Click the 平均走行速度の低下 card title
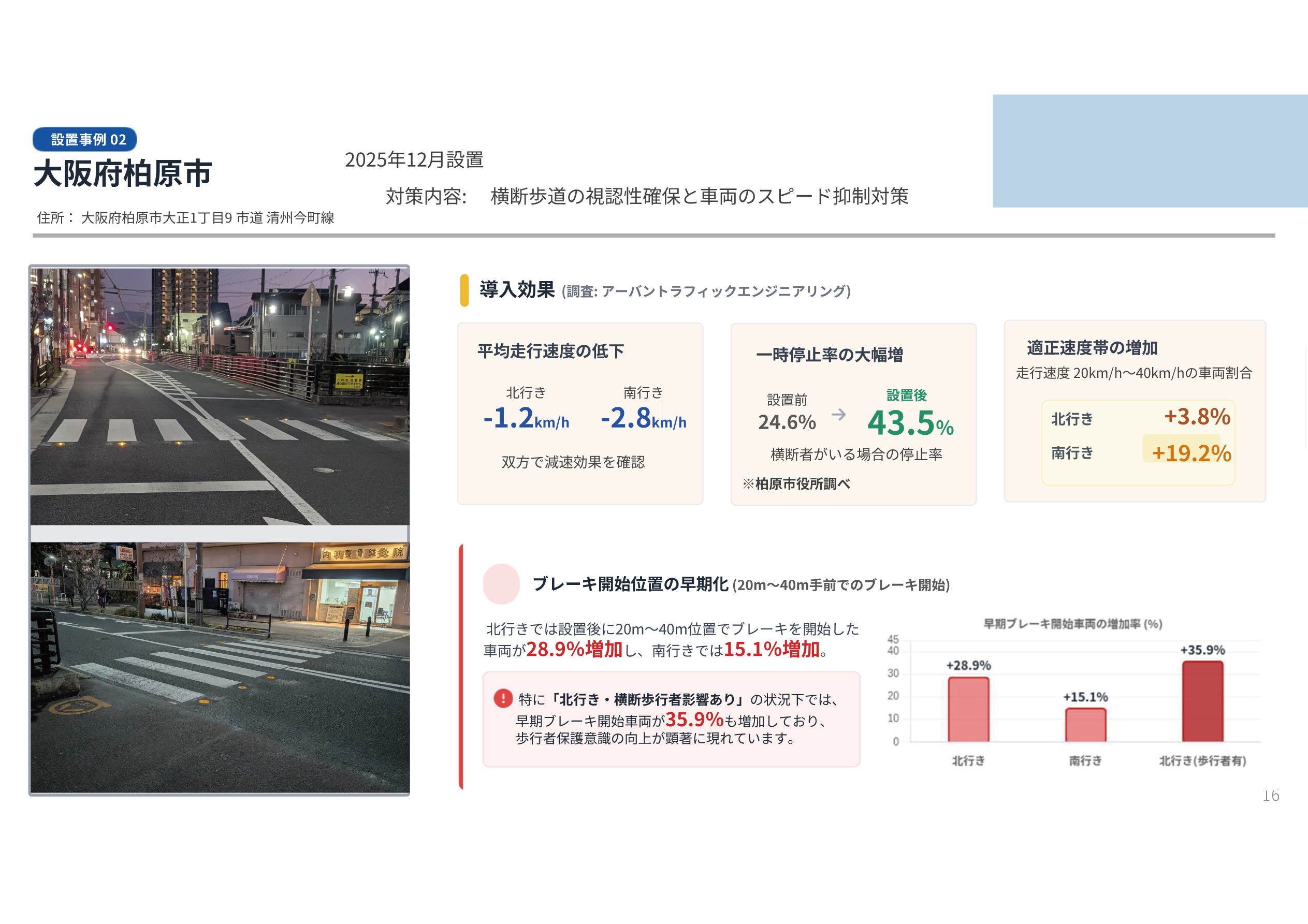1308x924 pixels. pyautogui.click(x=550, y=351)
